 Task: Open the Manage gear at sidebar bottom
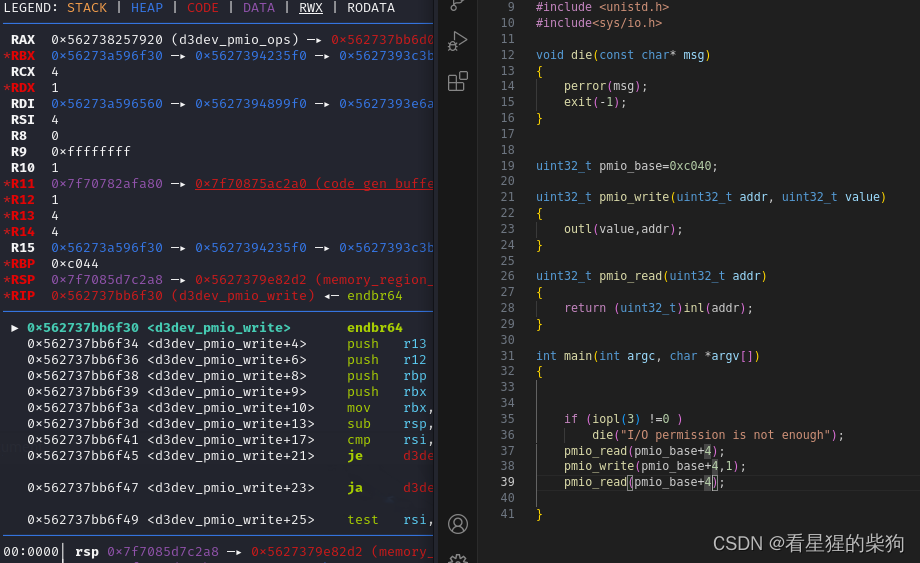pos(458,558)
